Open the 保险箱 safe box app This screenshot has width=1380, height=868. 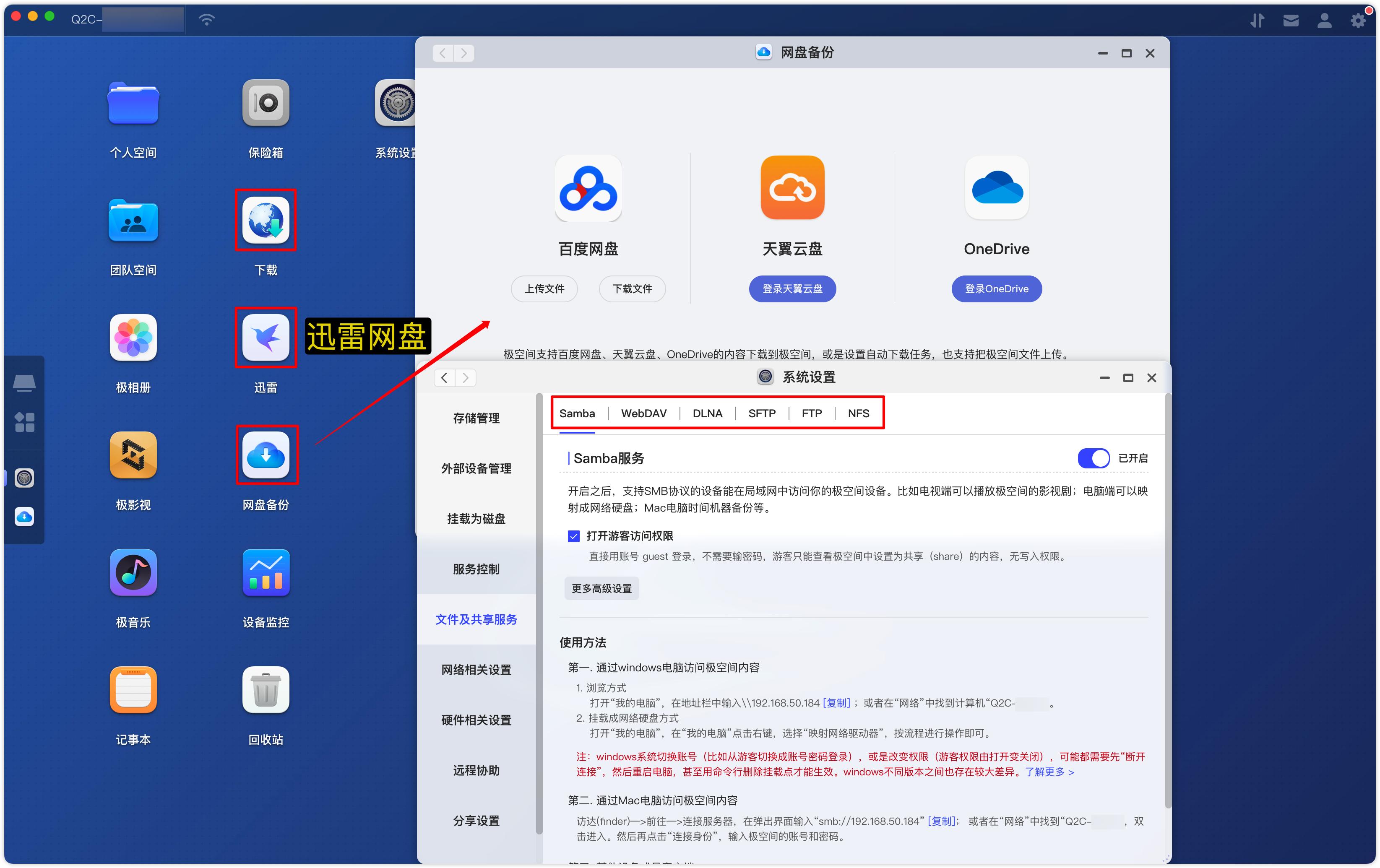[x=266, y=103]
